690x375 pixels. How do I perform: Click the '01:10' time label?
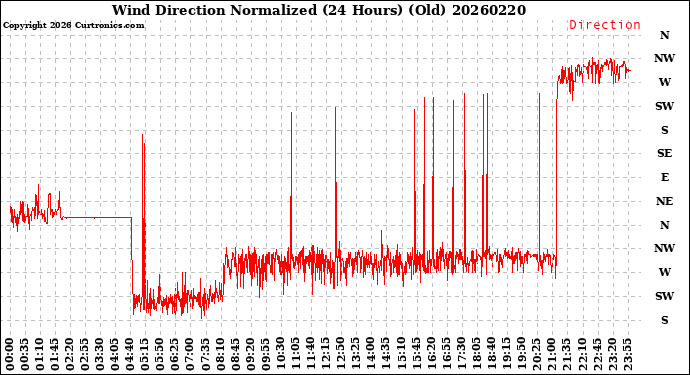point(40,355)
